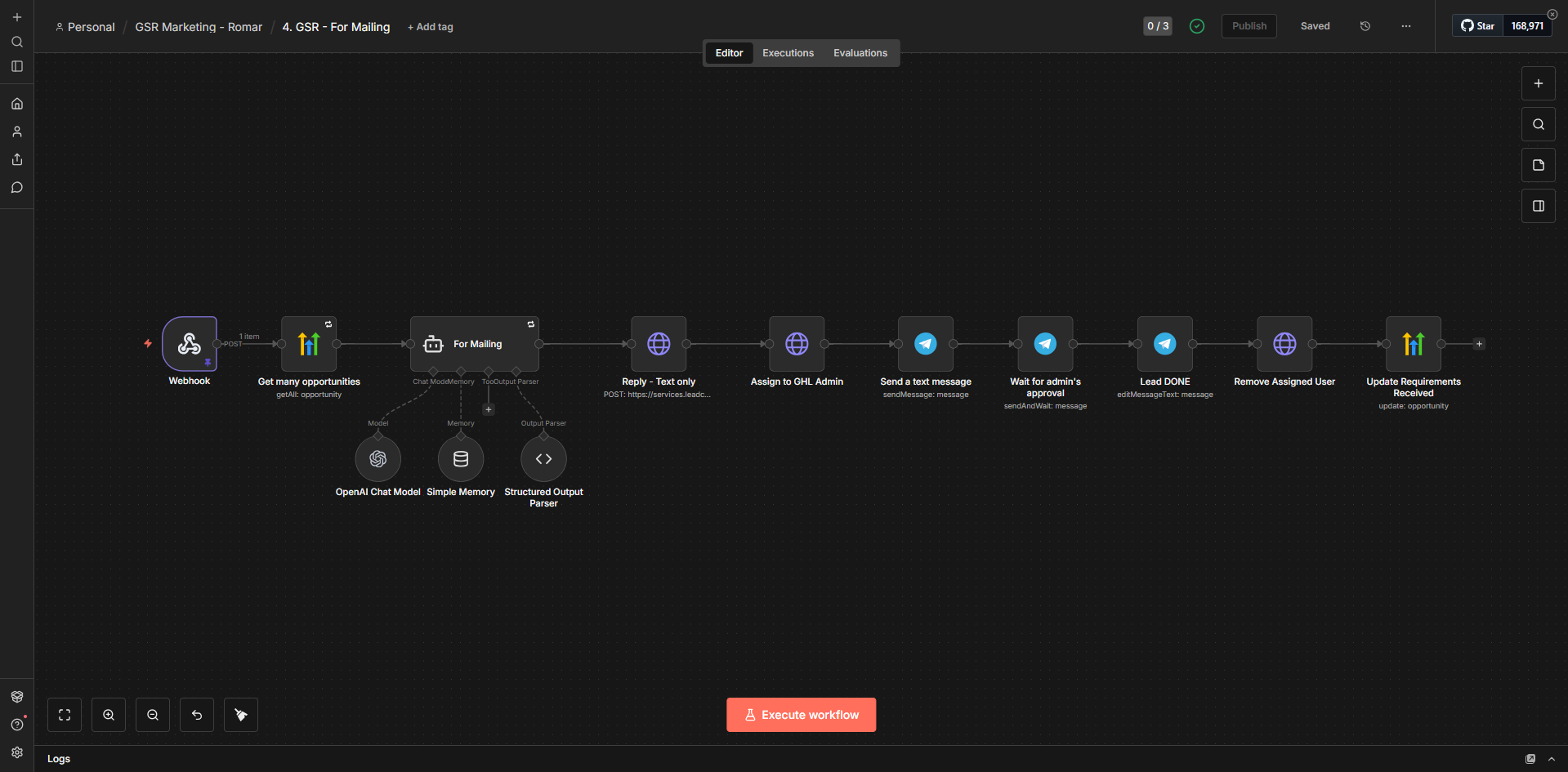
Task: Click the For Mailing agent node
Action: [475, 344]
